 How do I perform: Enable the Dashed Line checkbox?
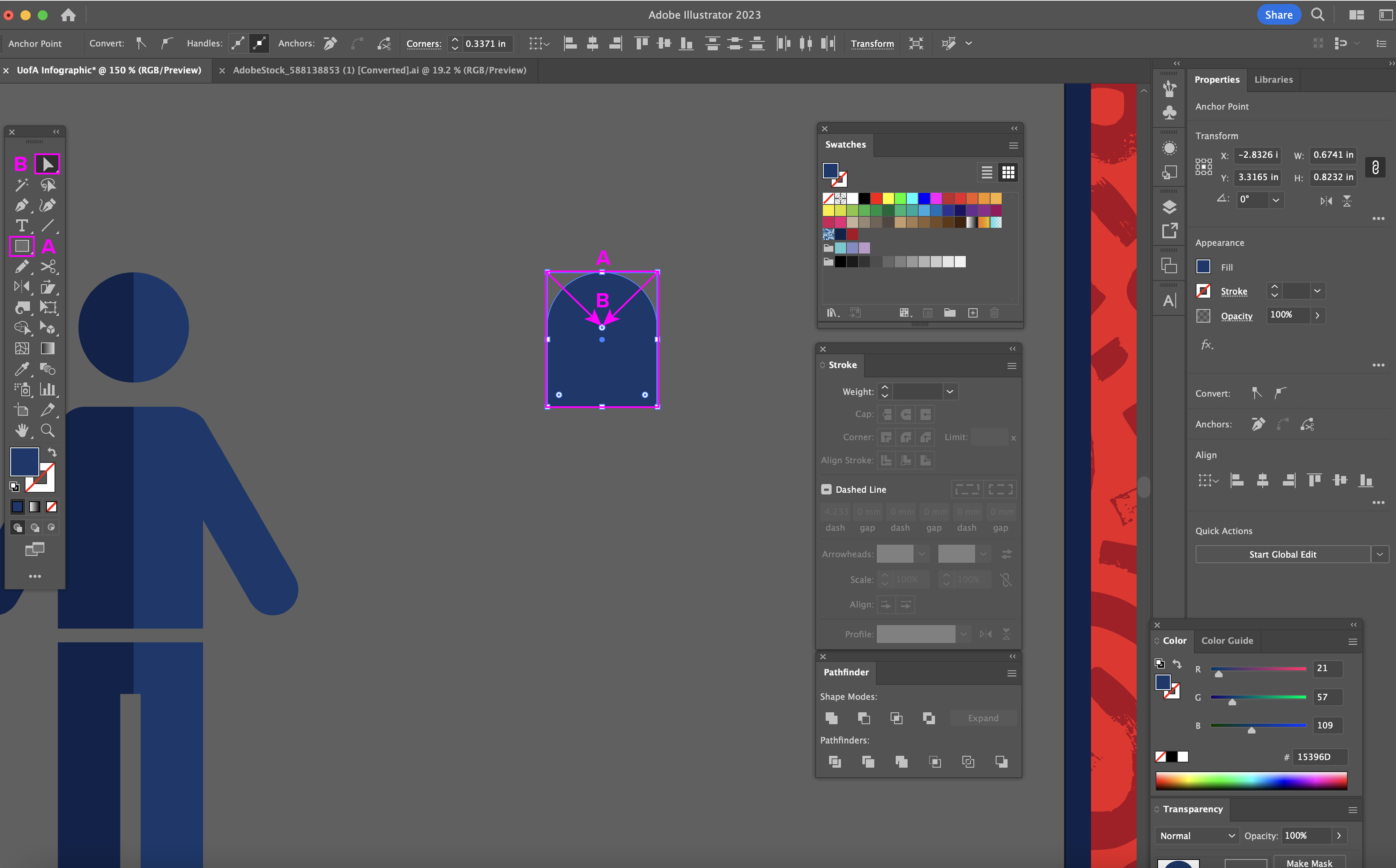tap(826, 490)
